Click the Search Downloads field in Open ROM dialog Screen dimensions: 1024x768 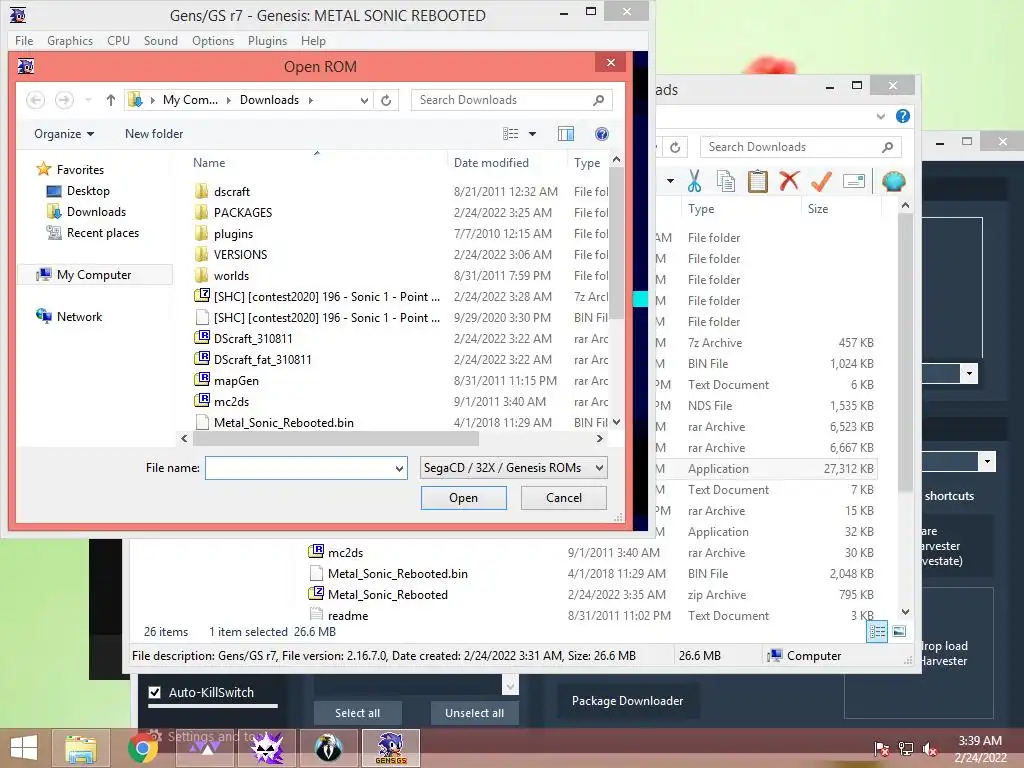coord(511,100)
